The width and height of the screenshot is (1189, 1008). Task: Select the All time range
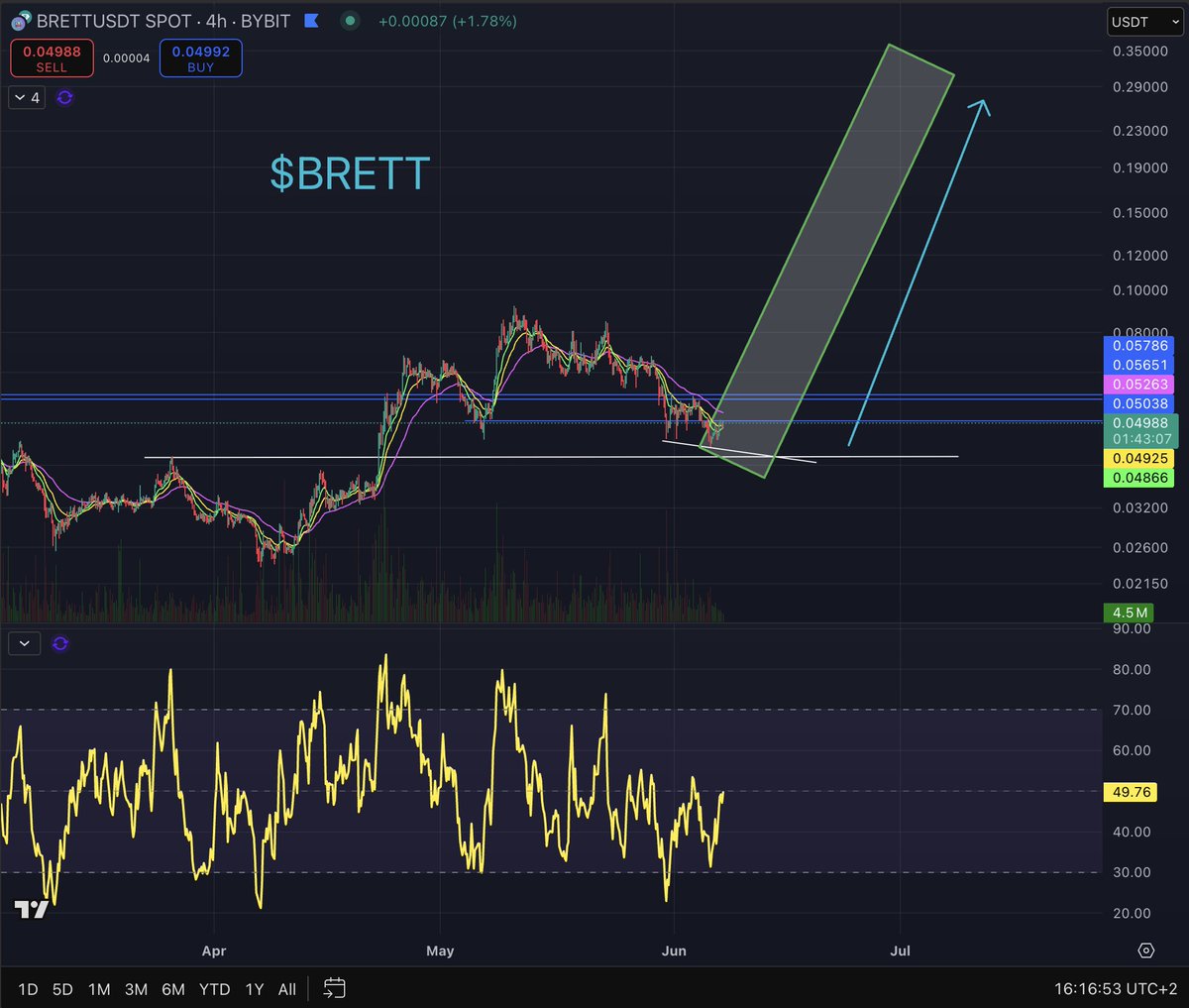[x=287, y=989]
